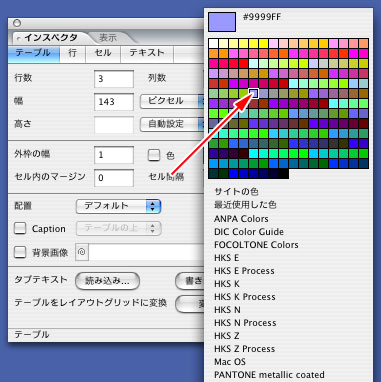Toggle the 背景画像 checkbox
Image resolution: width=381 pixels, height=382 pixels.
point(20,252)
